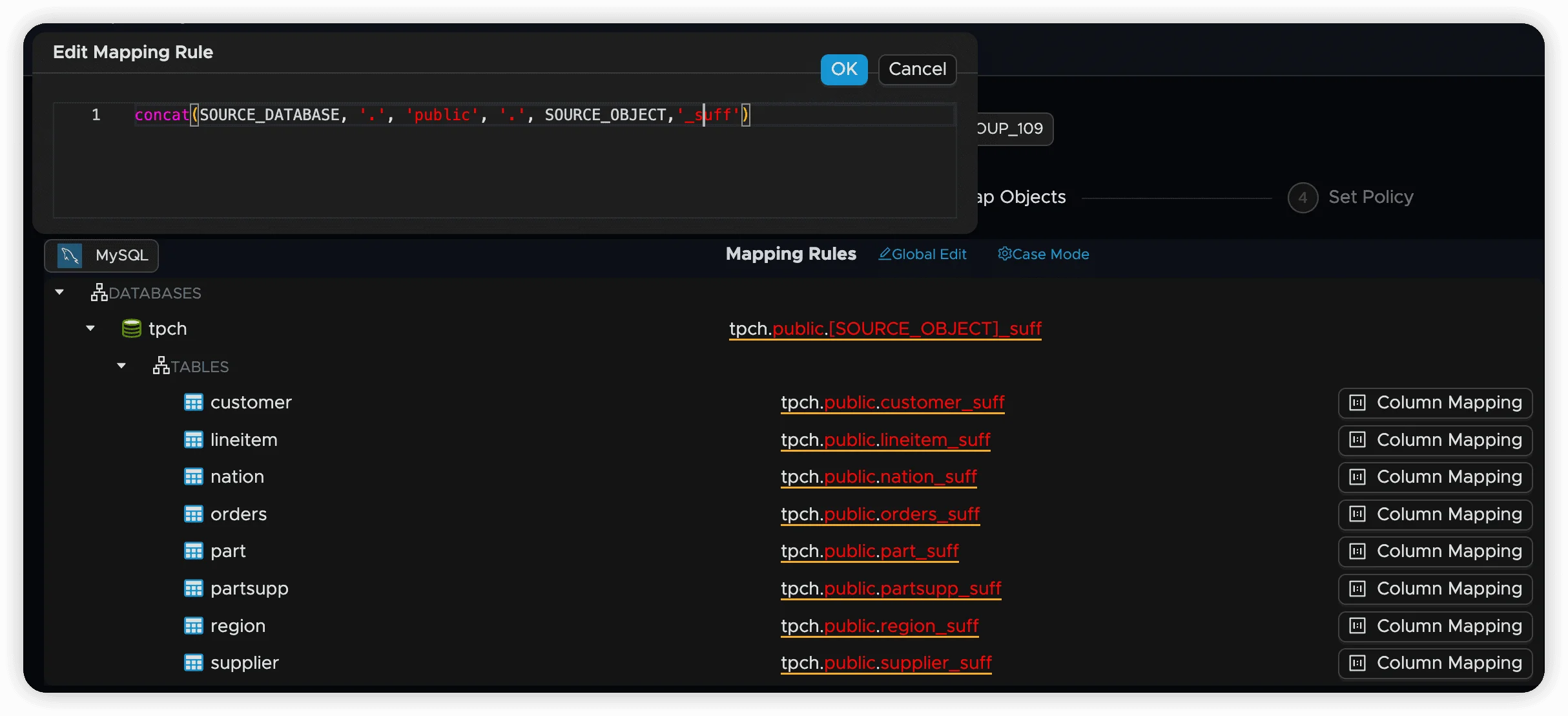This screenshot has width=1568, height=716.
Task: Cancel the Edit Mapping Rule dialog
Action: (x=917, y=69)
